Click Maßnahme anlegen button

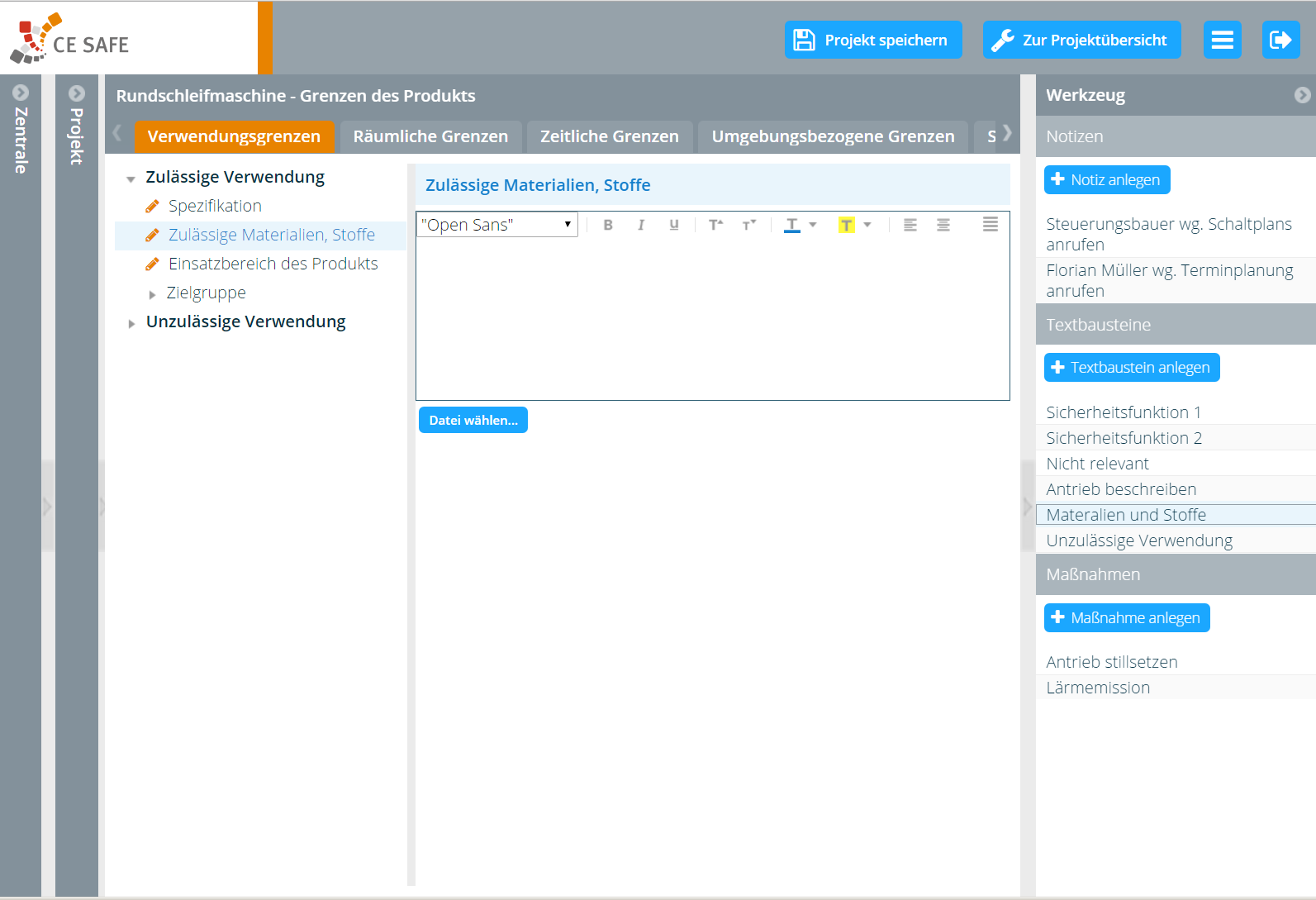pyautogui.click(x=1127, y=618)
